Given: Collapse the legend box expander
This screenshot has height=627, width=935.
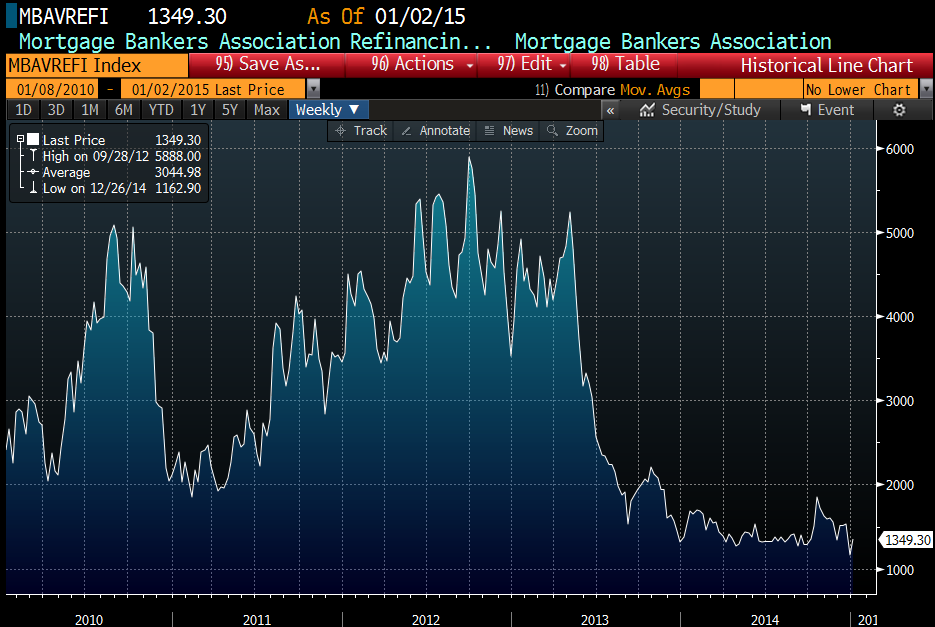Looking at the screenshot, I should (20, 140).
